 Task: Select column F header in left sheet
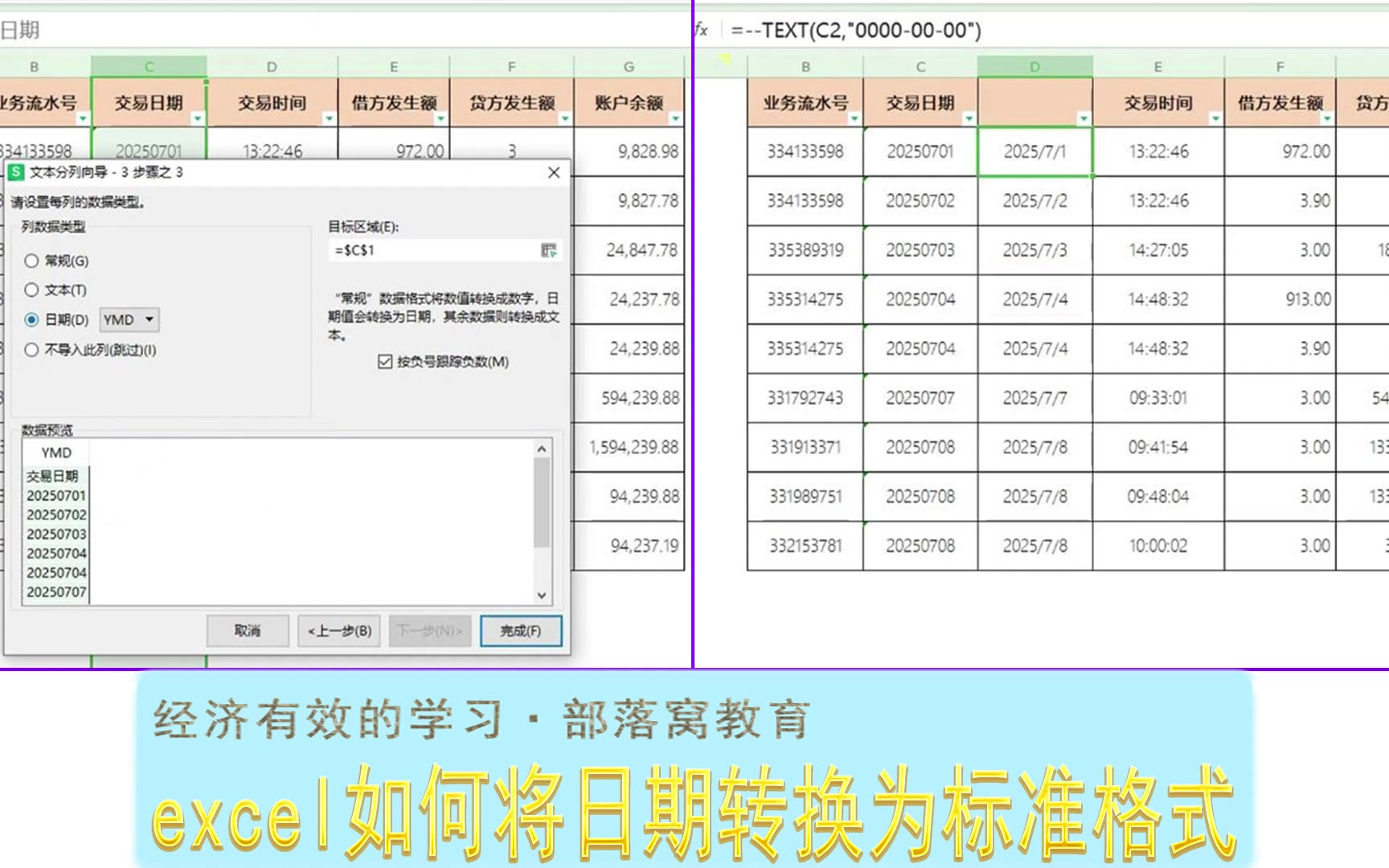512,67
